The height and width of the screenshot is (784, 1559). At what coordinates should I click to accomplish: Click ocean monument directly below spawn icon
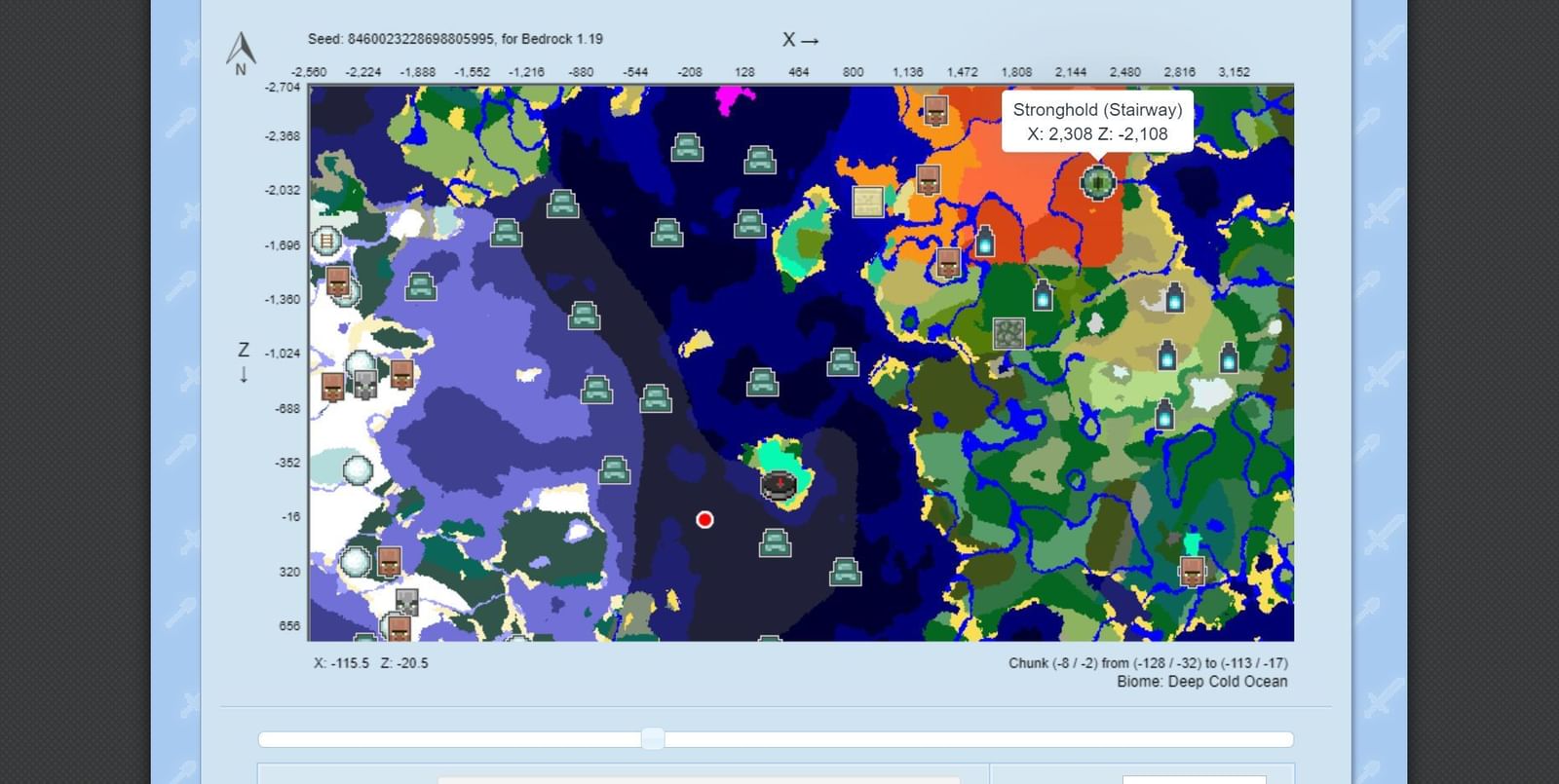pyautogui.click(x=775, y=542)
